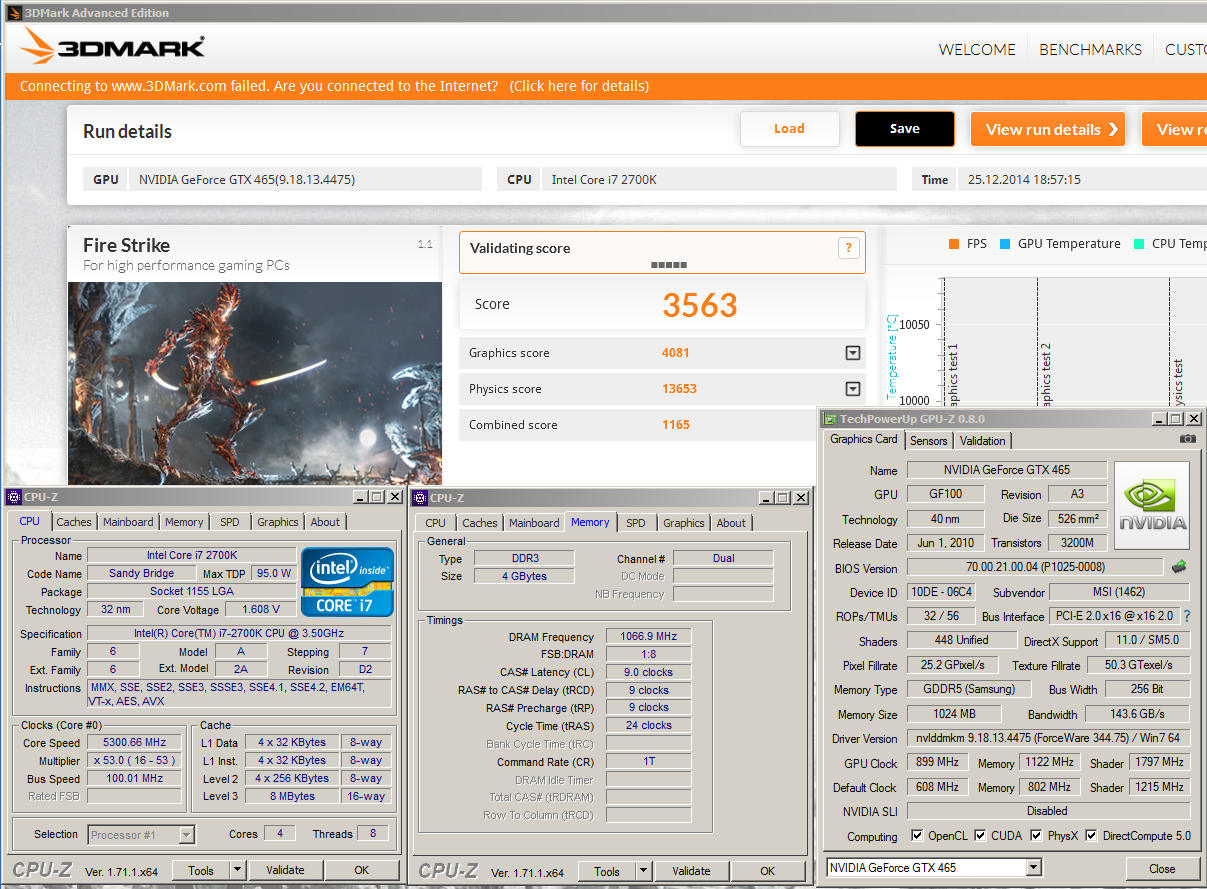Screen dimensions: 1207x889
Task: Expand the Physics score details
Action: point(853,389)
